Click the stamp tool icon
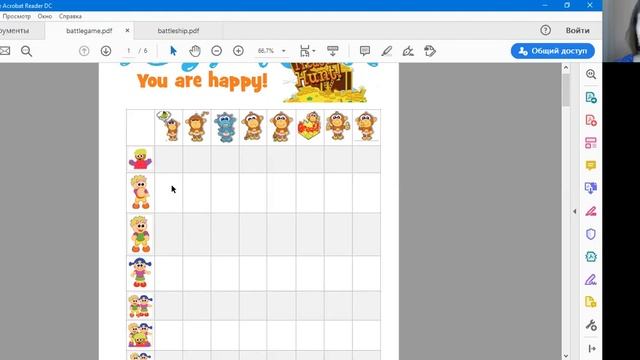The width and height of the screenshot is (640, 360). tap(430, 51)
